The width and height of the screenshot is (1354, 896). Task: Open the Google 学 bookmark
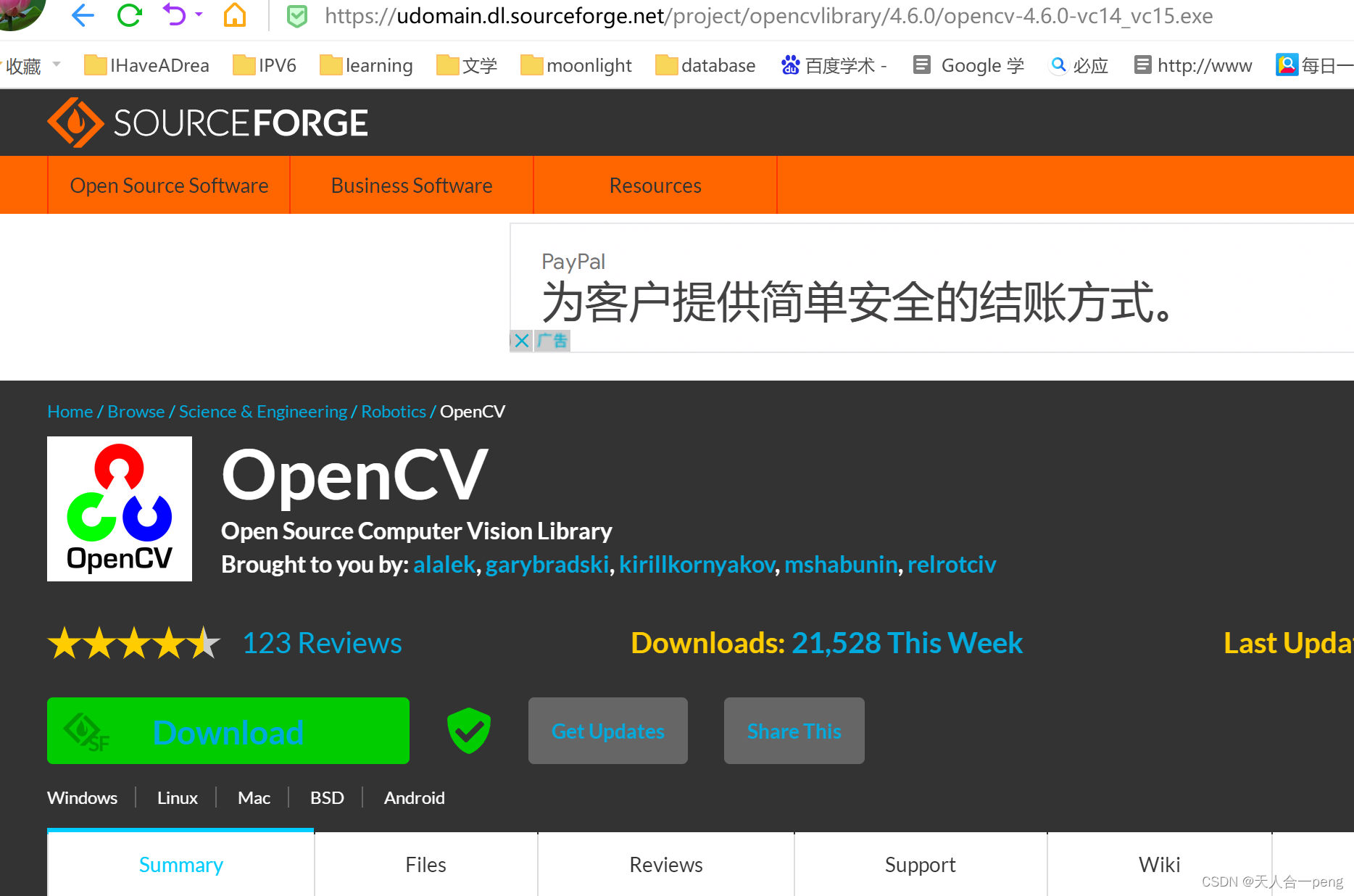[x=968, y=65]
